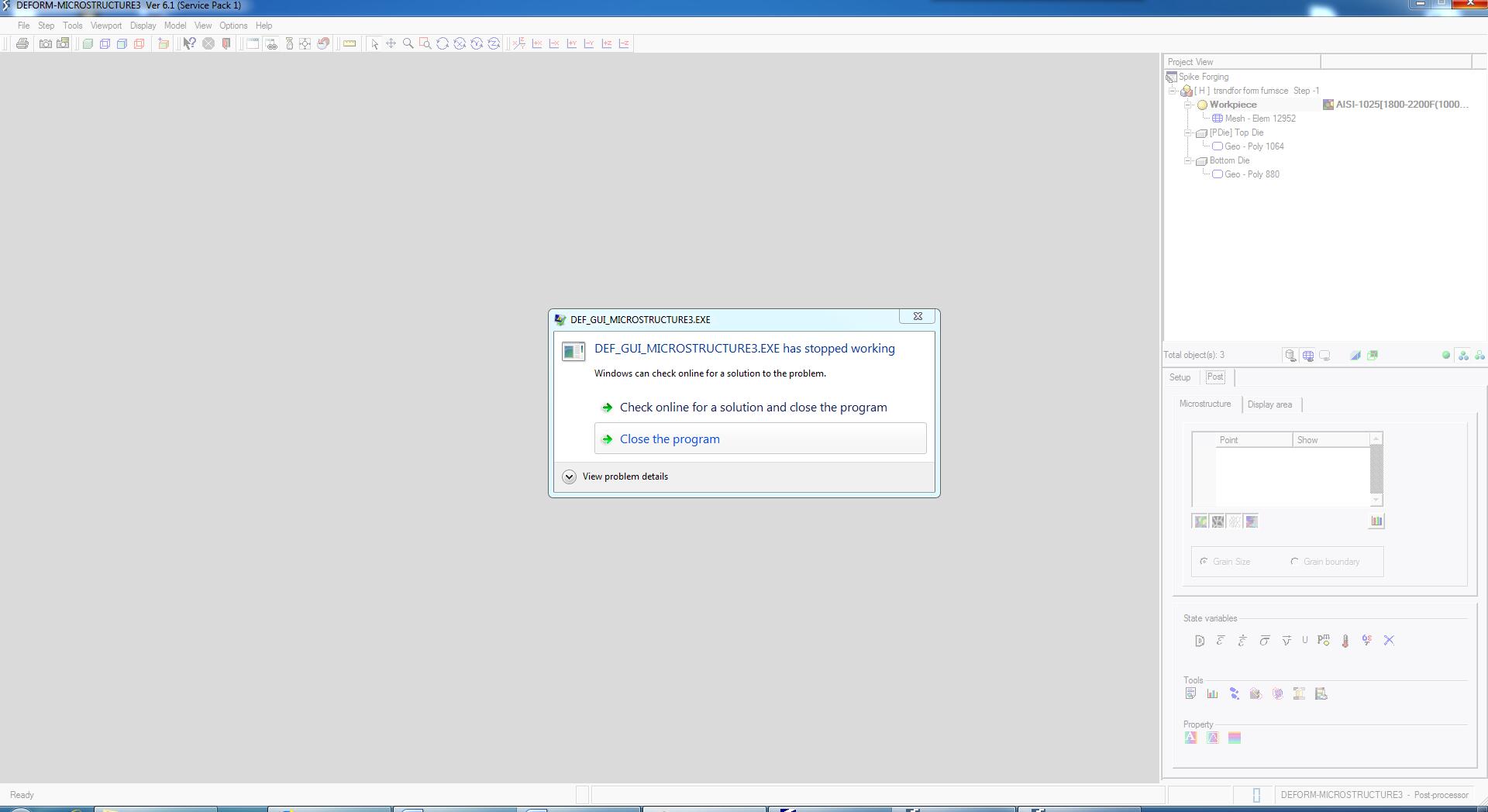Select the zoom window box tool
Viewport: 1488px width, 812px height.
tap(425, 44)
